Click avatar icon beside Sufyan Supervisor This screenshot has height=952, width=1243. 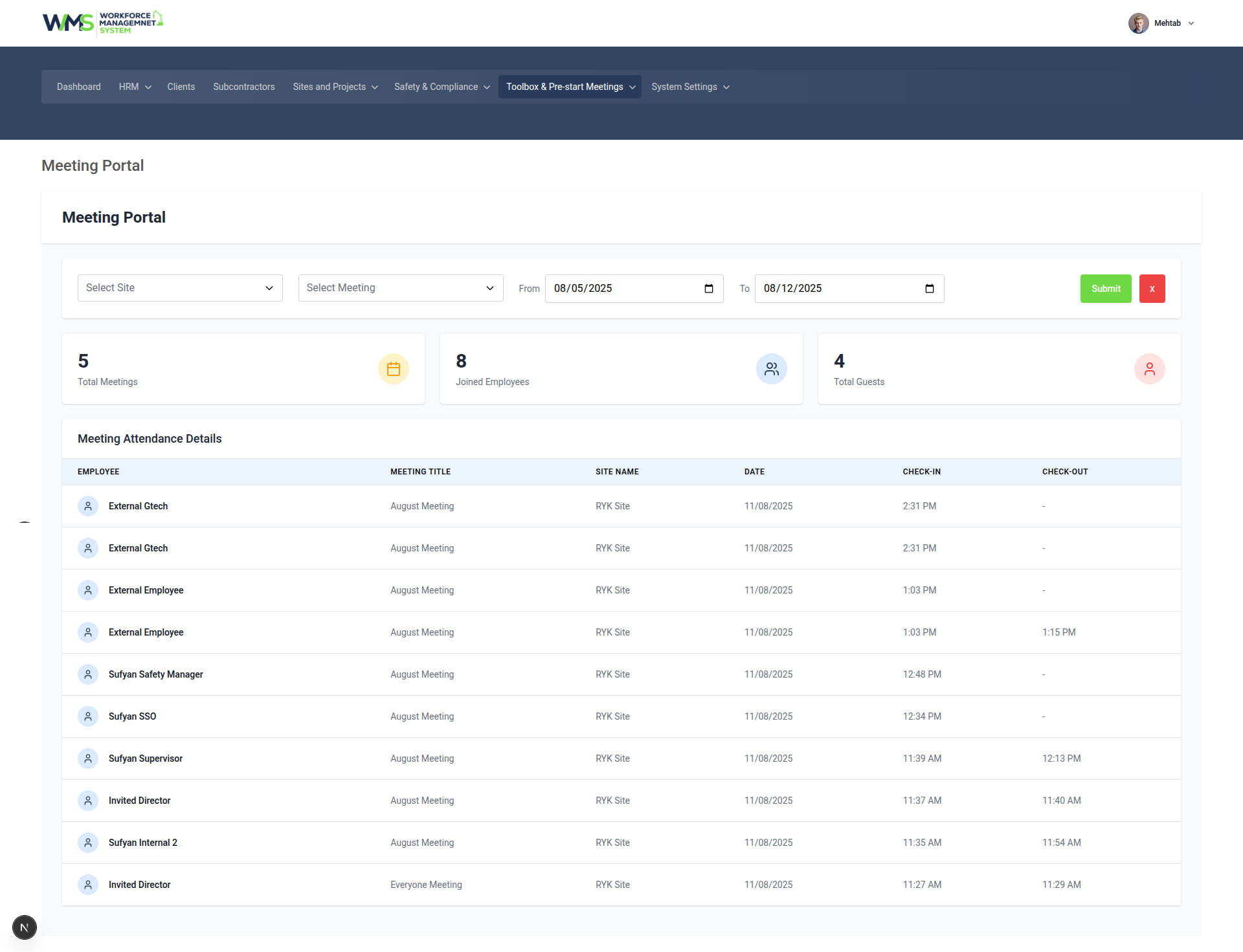point(88,758)
